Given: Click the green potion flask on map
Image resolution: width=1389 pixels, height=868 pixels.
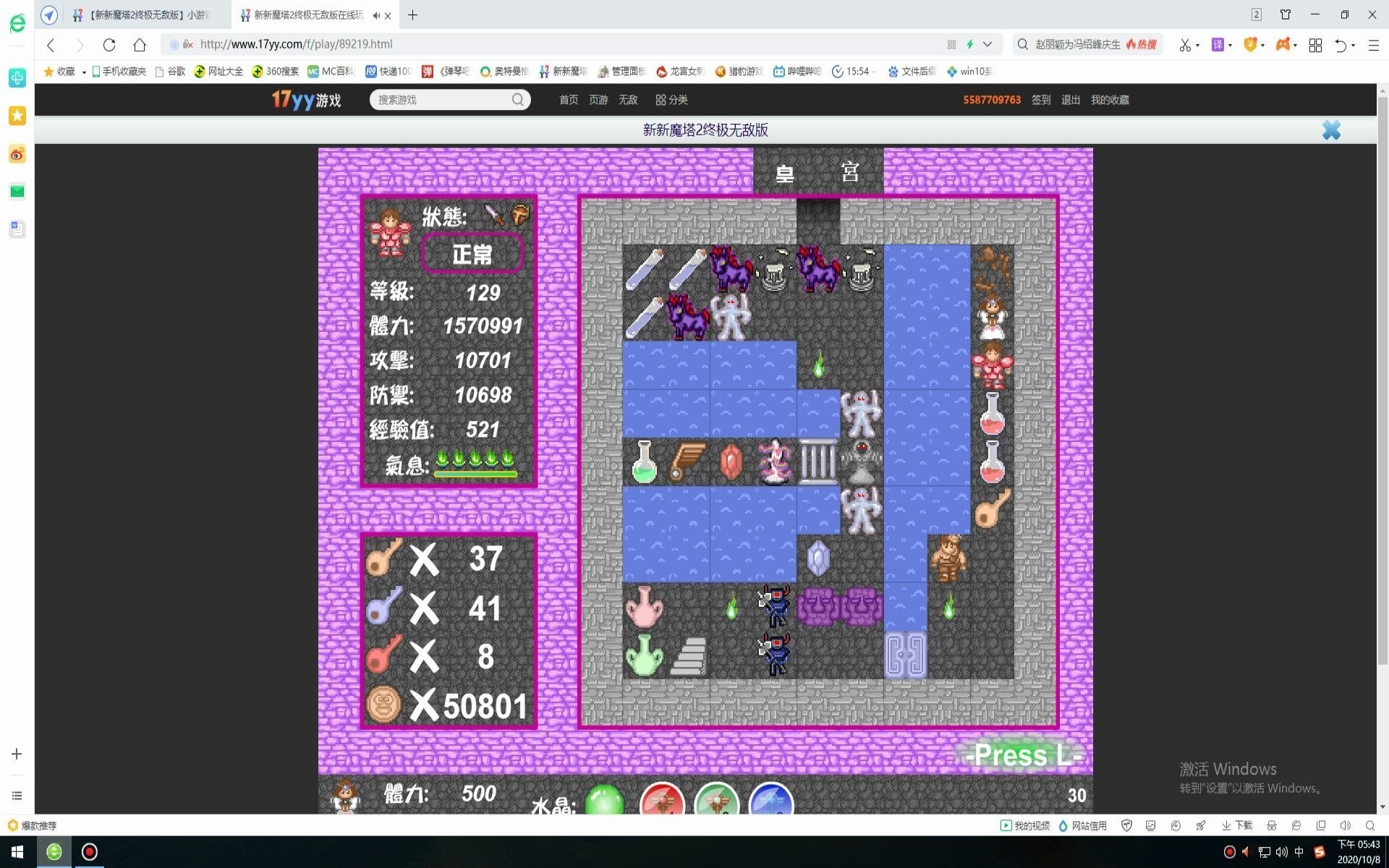Looking at the screenshot, I should (644, 461).
